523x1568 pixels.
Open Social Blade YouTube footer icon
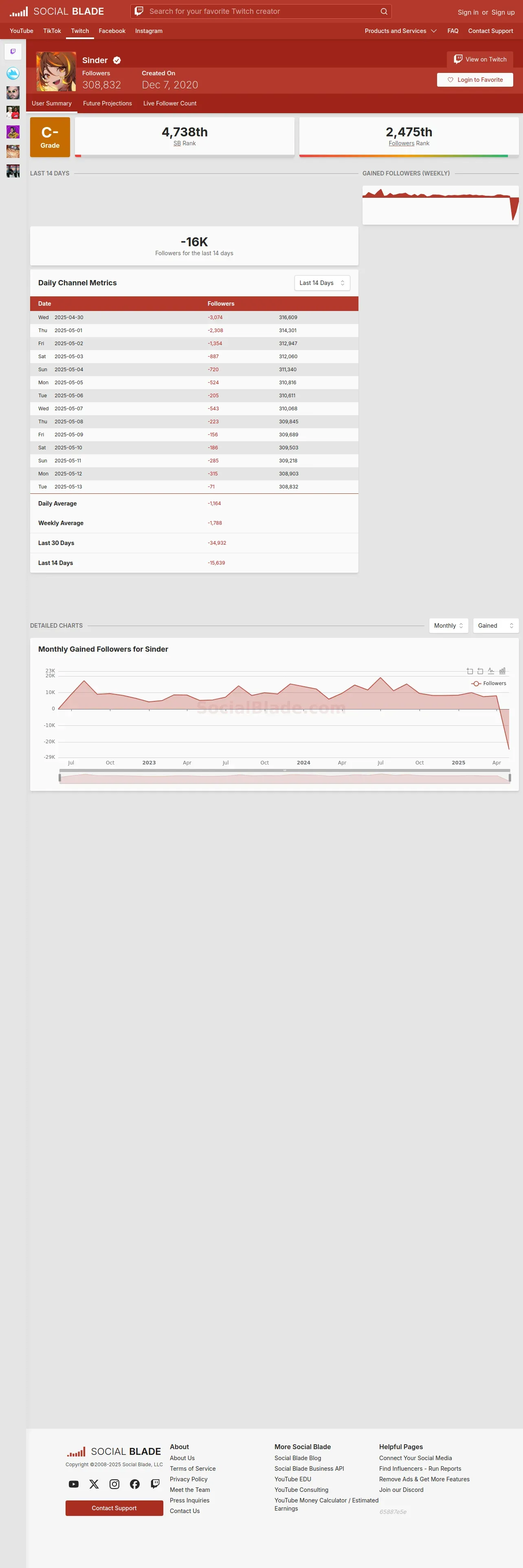tap(74, 1484)
